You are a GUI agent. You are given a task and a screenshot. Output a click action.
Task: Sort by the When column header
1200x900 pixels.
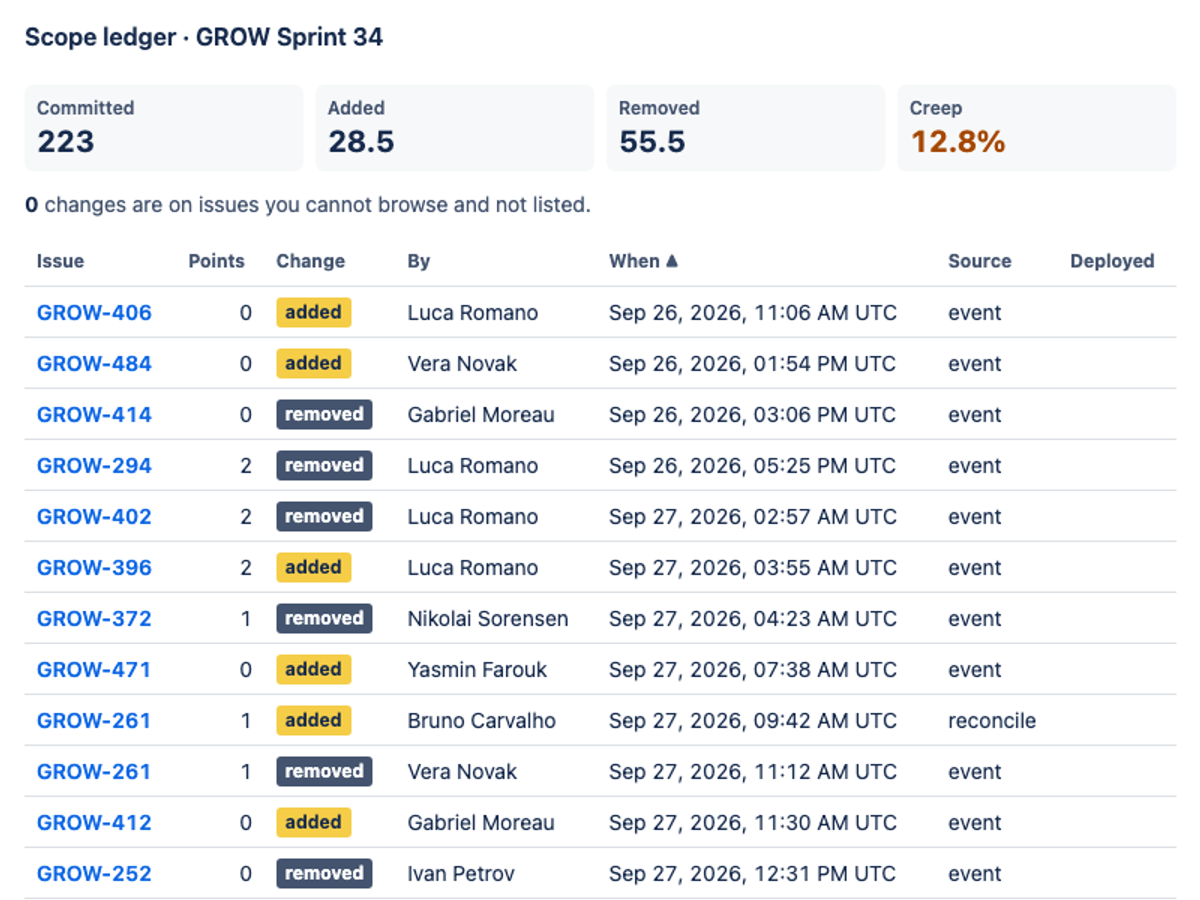tap(643, 261)
